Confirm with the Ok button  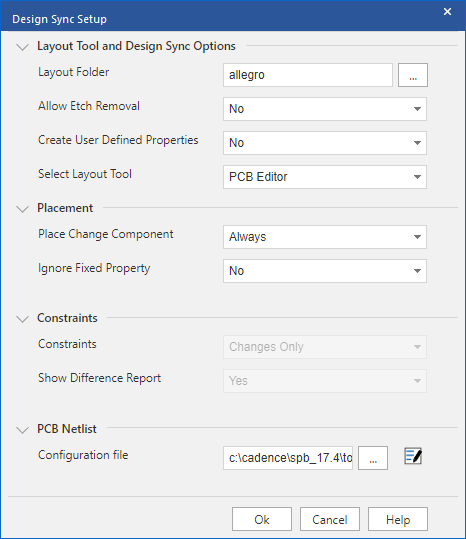pyautogui.click(x=262, y=519)
